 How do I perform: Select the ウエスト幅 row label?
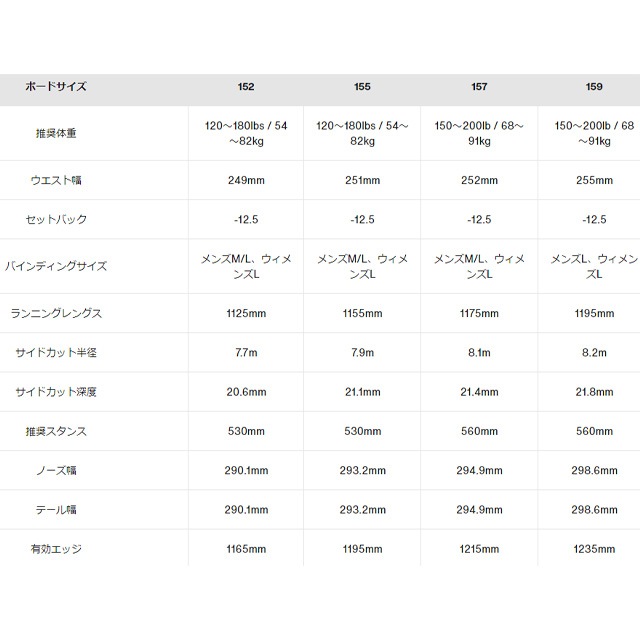[x=56, y=181]
